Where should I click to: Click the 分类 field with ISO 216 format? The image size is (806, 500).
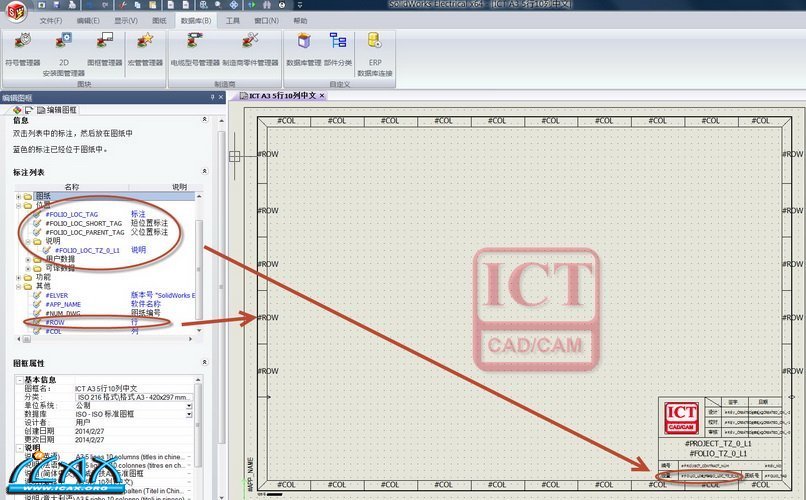[134, 397]
